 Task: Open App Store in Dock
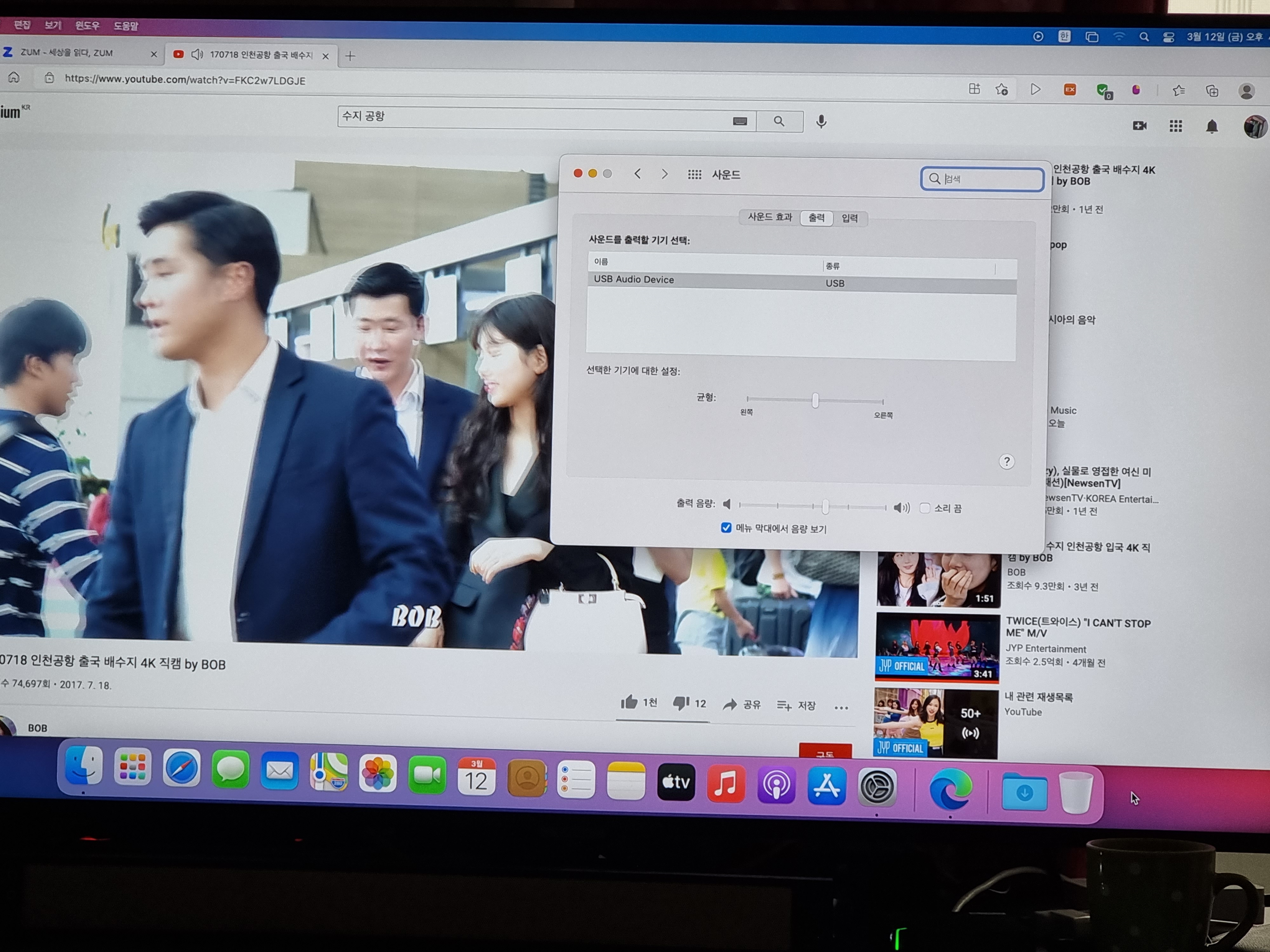(x=826, y=786)
